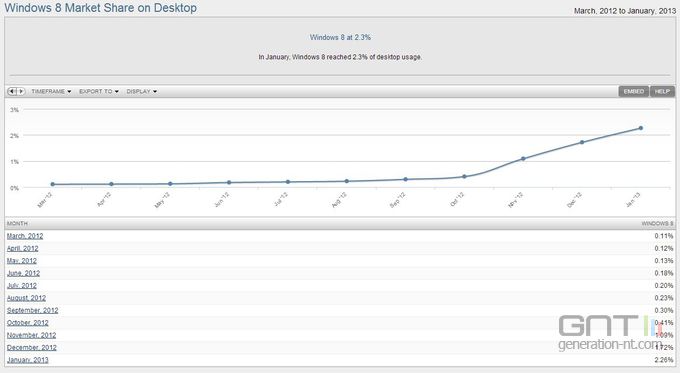This screenshot has height=373, width=680.
Task: Open the December, 2012 link
Action: coord(32,347)
